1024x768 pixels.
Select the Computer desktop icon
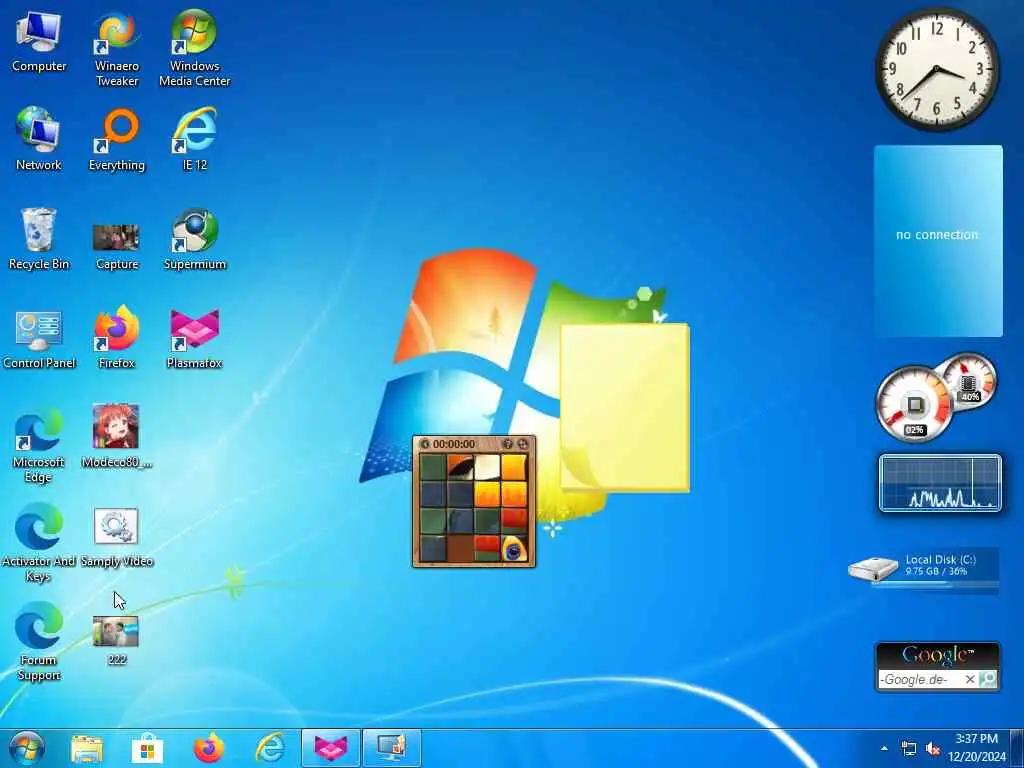click(39, 41)
